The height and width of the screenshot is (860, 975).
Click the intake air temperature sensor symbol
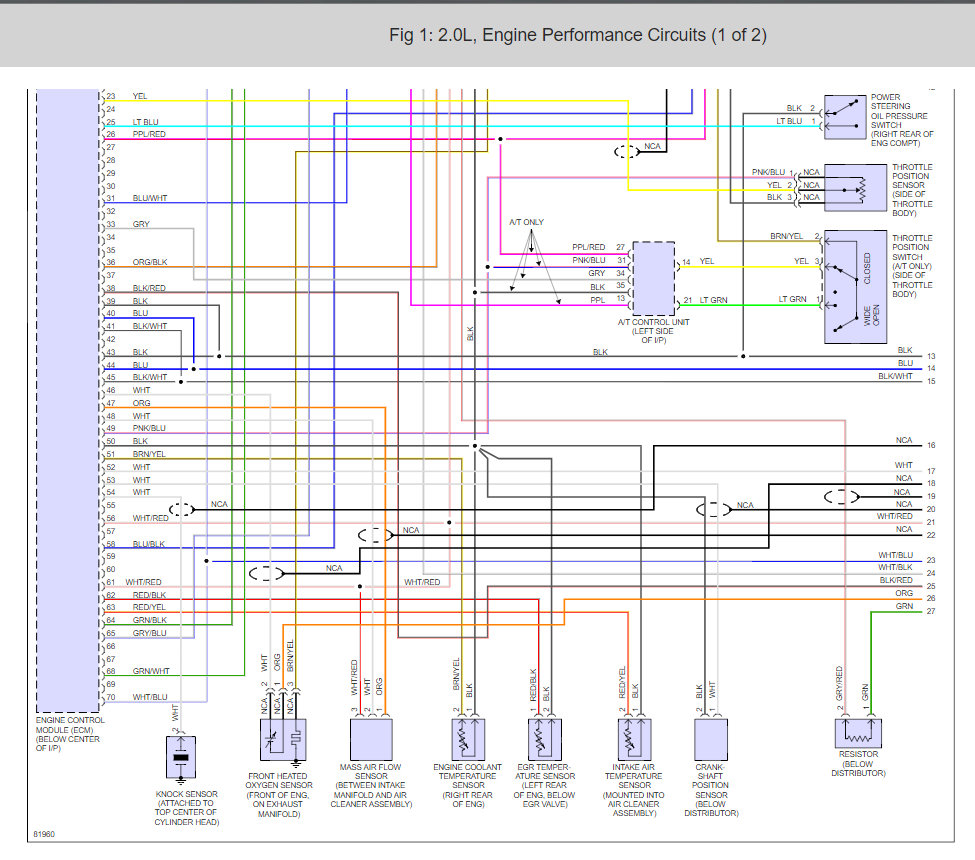(x=634, y=739)
